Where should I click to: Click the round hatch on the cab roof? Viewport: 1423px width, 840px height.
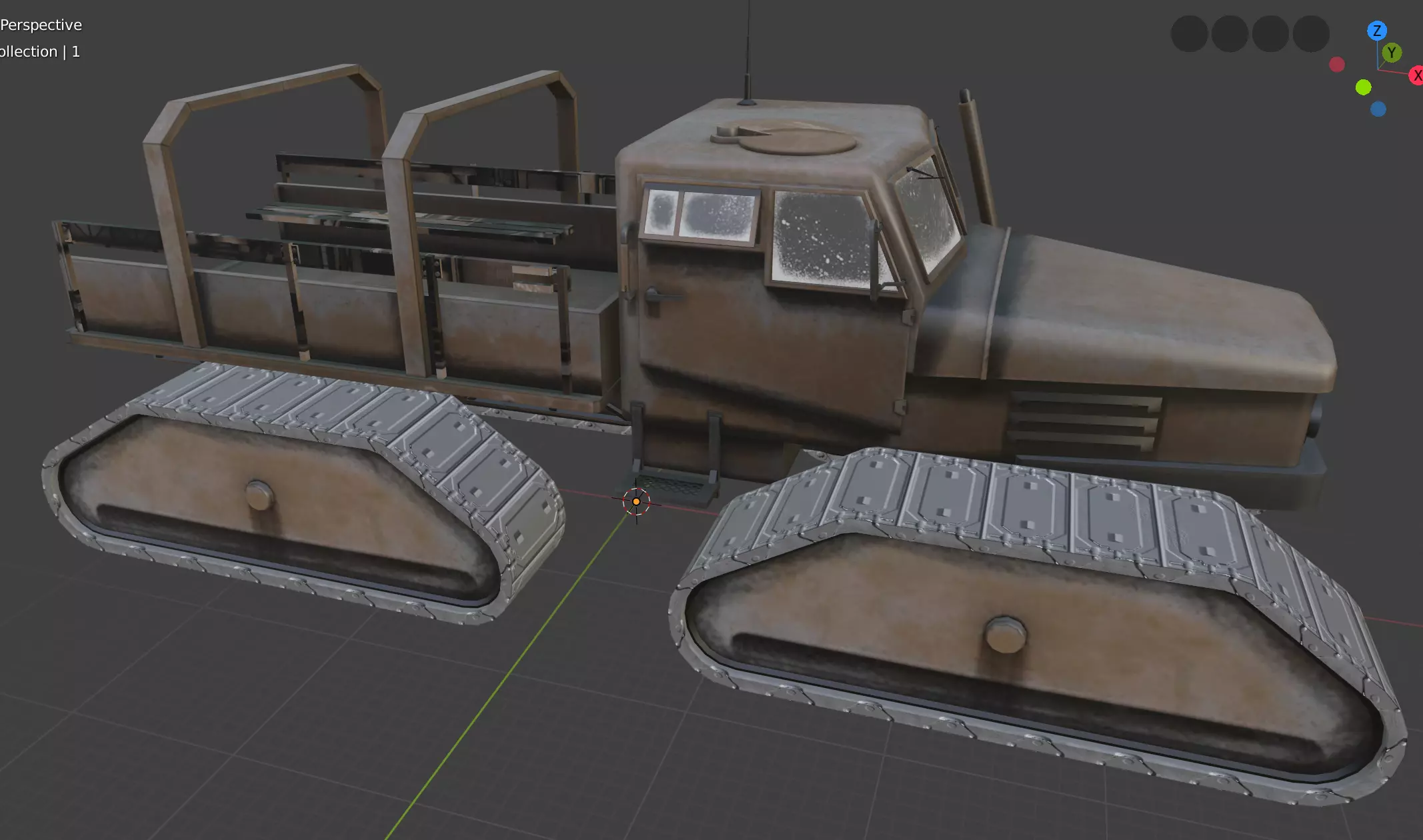pos(797,141)
